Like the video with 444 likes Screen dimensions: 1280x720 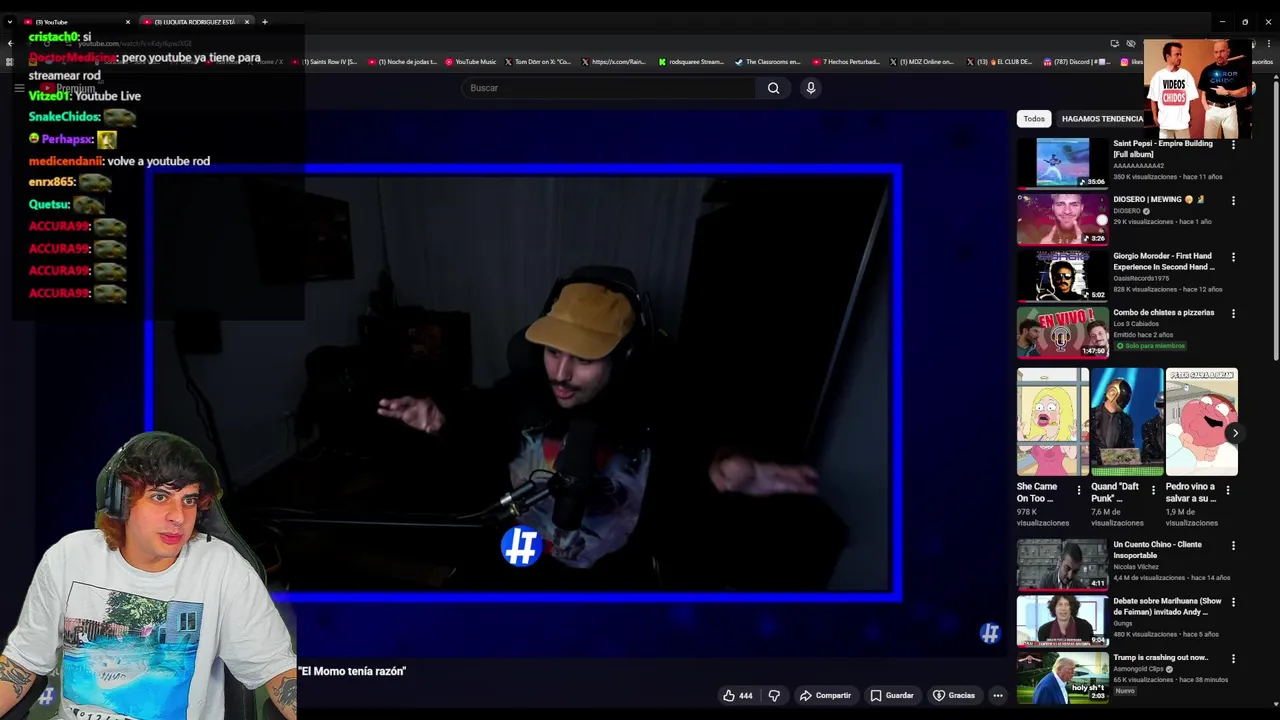738,695
